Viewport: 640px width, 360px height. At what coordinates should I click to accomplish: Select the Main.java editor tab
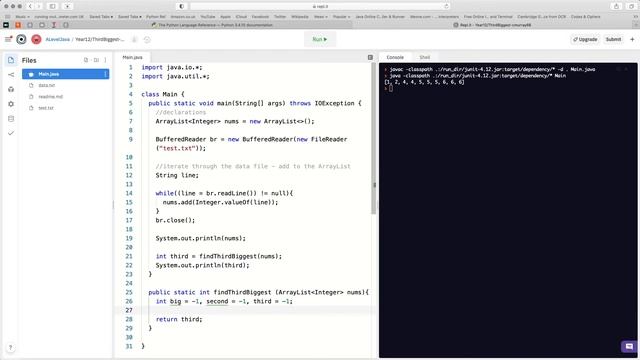(x=133, y=57)
